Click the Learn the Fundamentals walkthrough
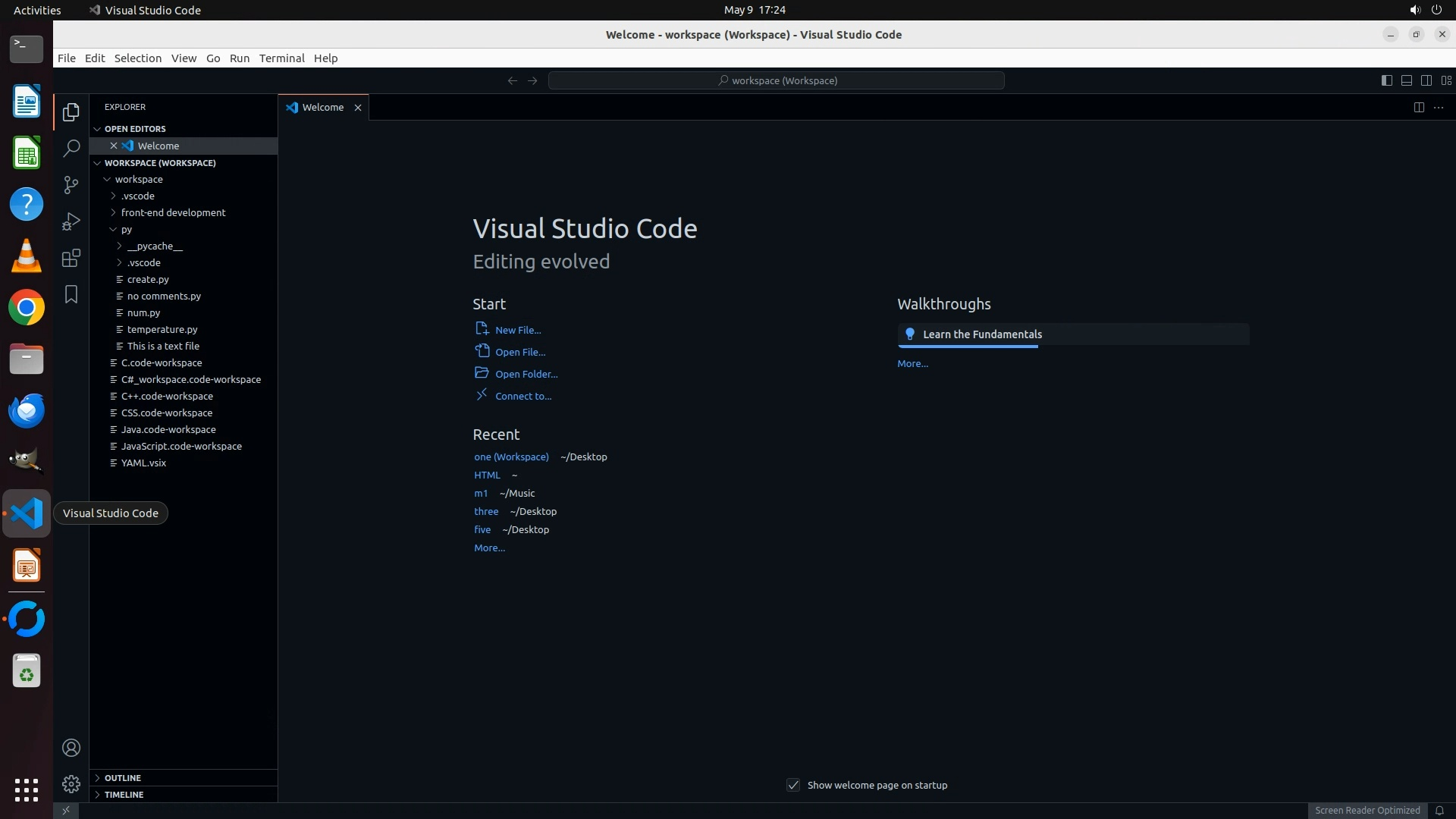 point(982,334)
